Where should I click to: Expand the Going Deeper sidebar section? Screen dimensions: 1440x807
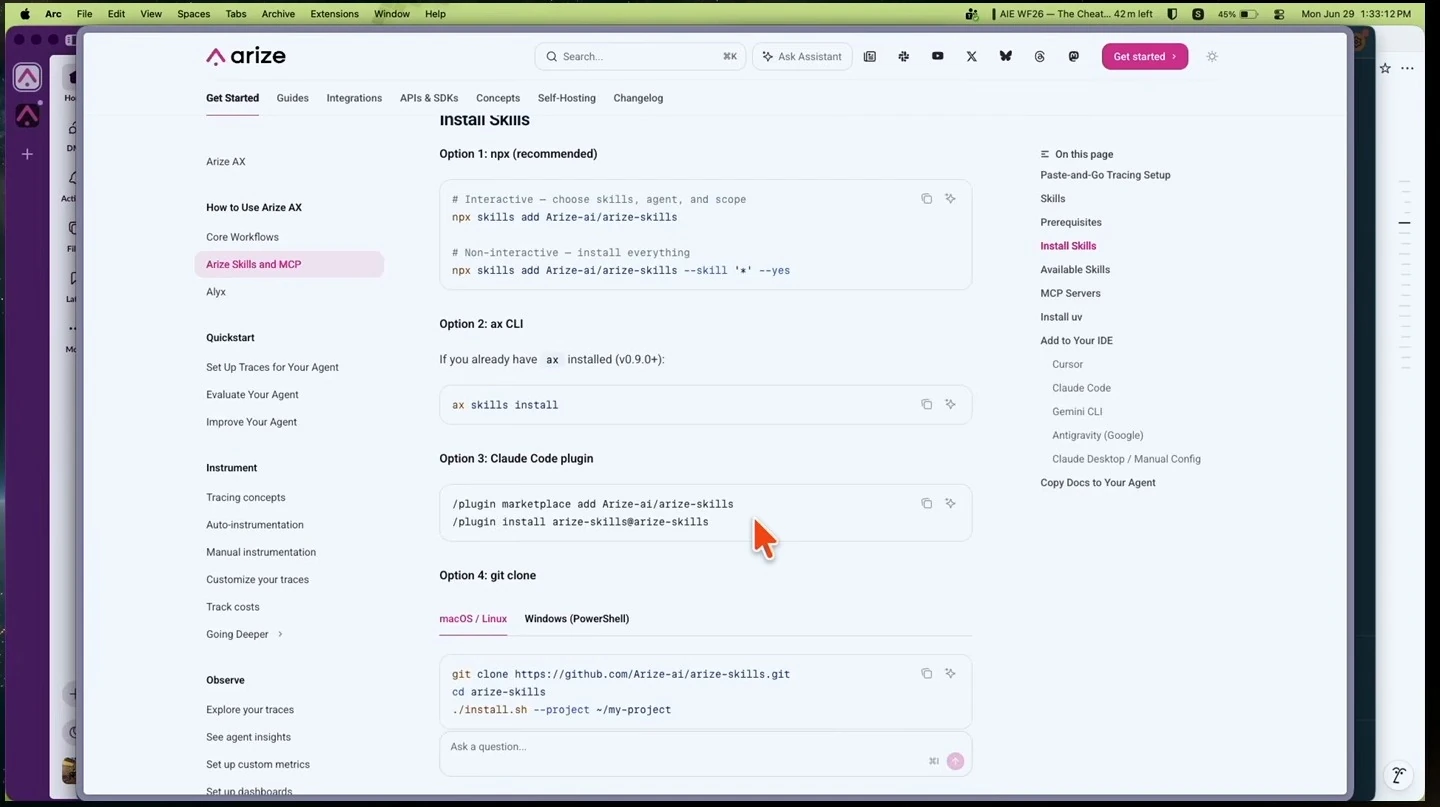(x=245, y=634)
